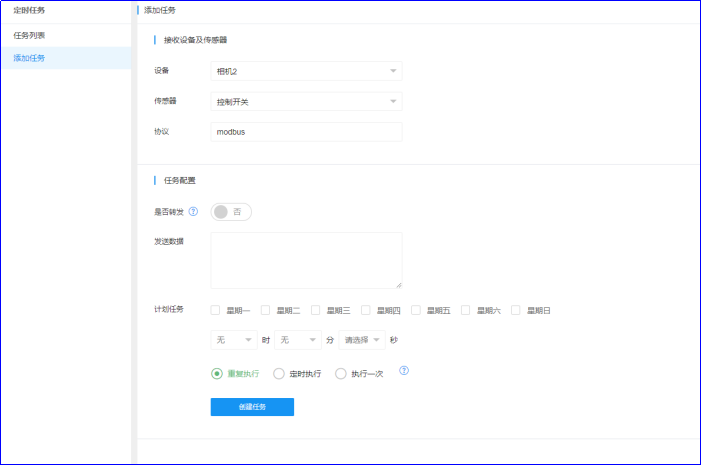
Task: Click the 接收设备及传感器 section title
Action: point(195,40)
